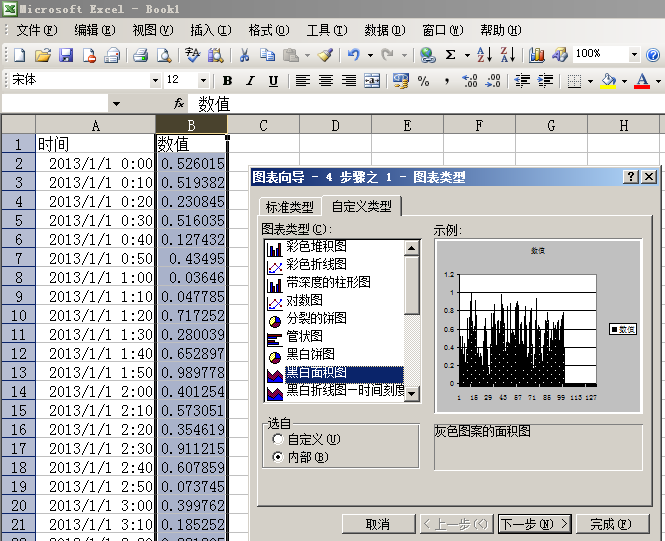Click the Increase Indent icon
Viewport: 665px width, 541px height.
[545, 81]
